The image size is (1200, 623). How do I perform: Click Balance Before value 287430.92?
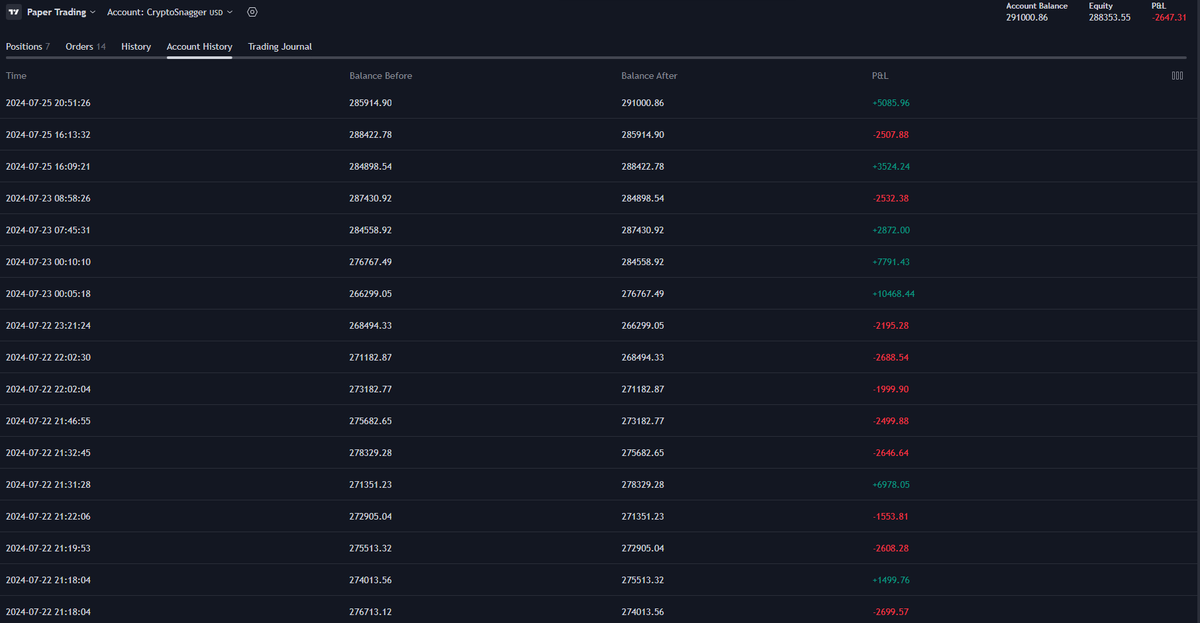click(370, 198)
